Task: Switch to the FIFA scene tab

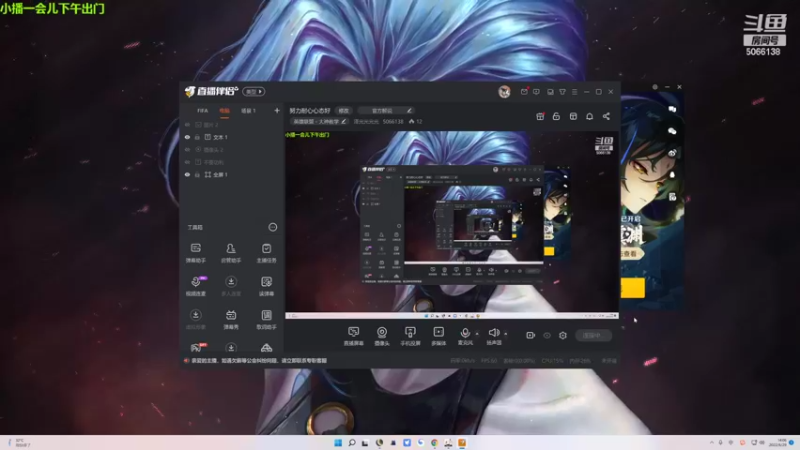Action: tap(203, 111)
